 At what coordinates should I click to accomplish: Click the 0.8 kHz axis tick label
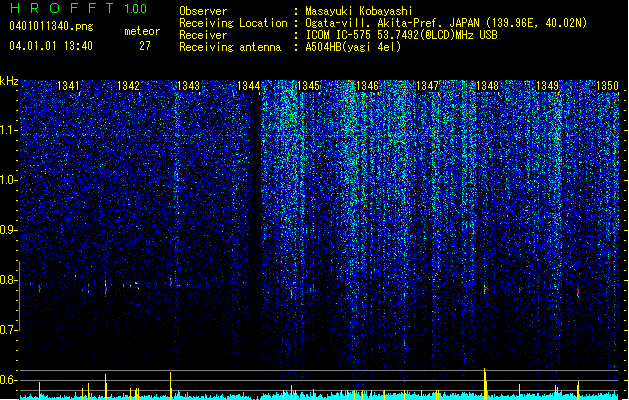[x=8, y=280]
